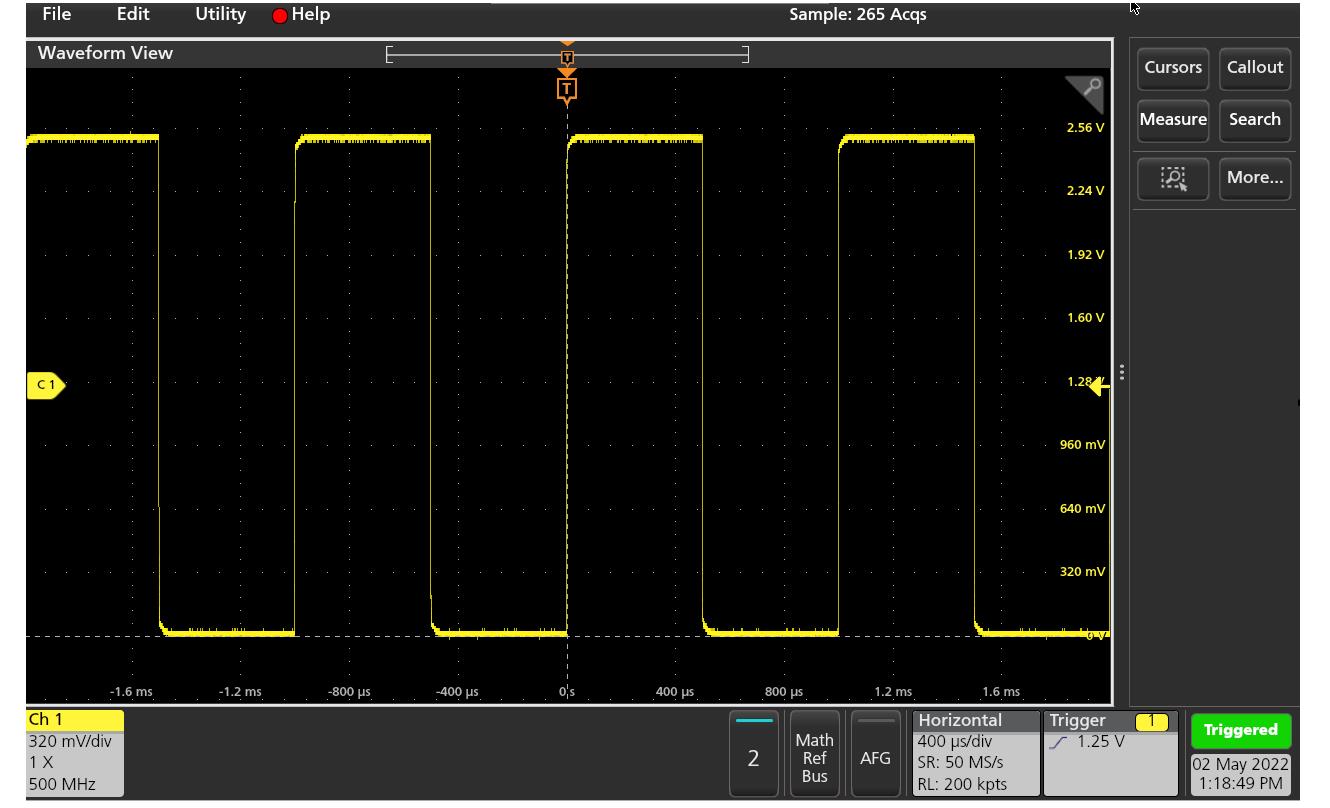Select the yellow trigger level arrow
1330x808 pixels.
tap(1098, 387)
